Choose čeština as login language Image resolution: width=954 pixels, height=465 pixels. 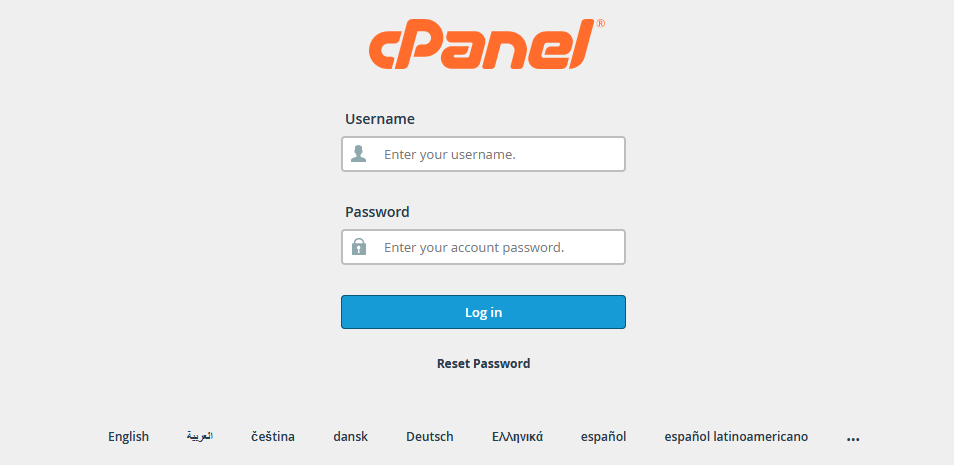coord(273,437)
